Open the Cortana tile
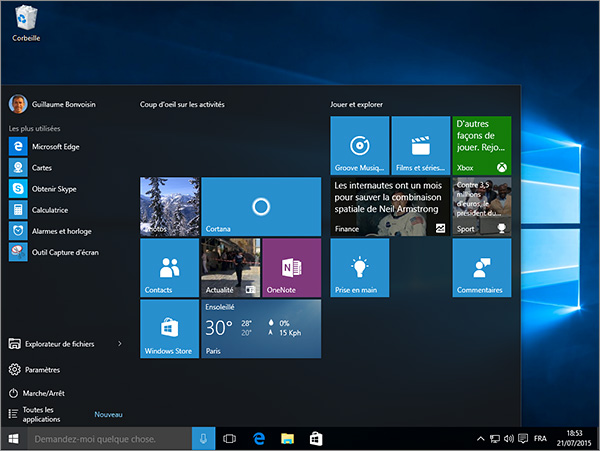This screenshot has width=600, height=451. 261,206
